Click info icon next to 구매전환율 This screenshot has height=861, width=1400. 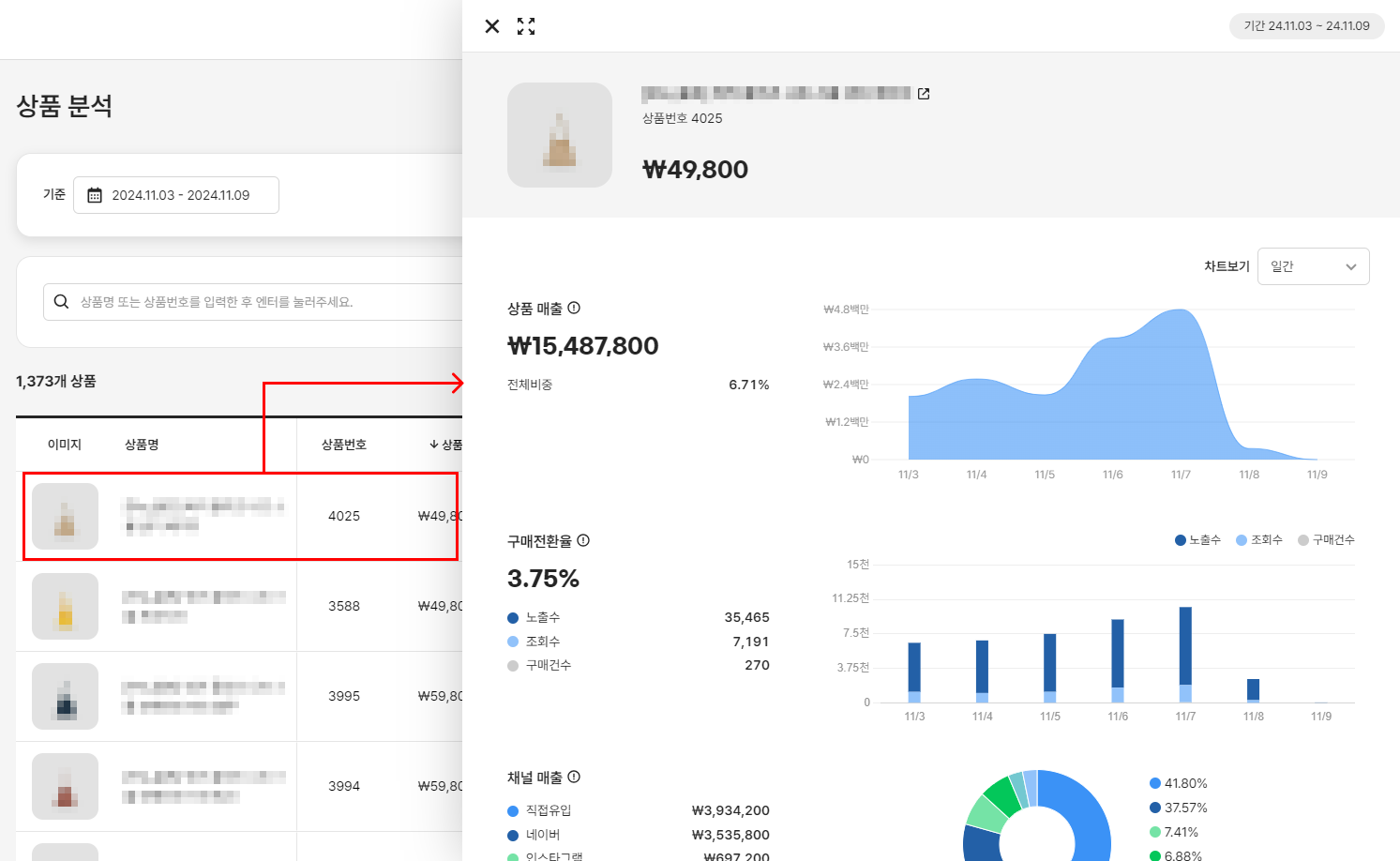tap(583, 540)
